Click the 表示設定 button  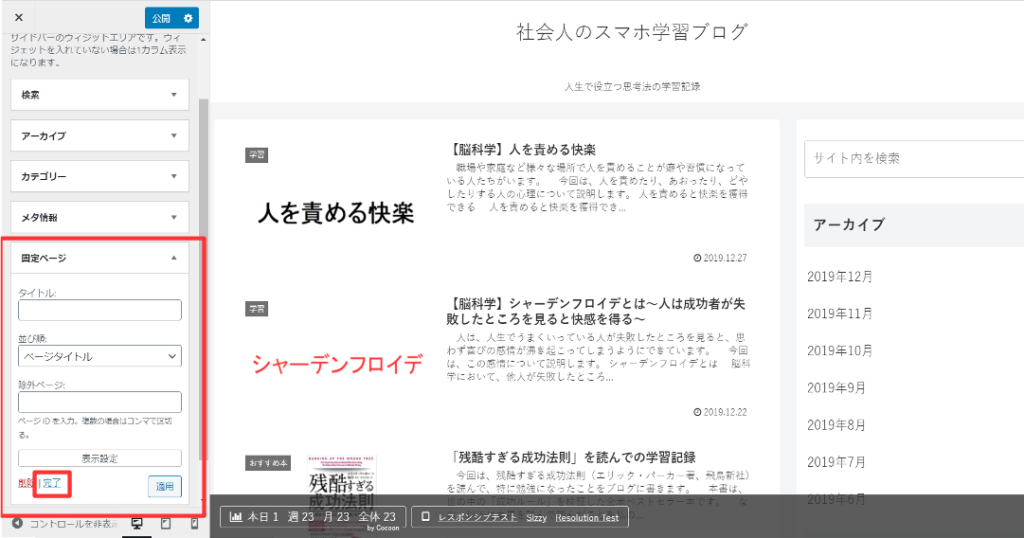[99, 459]
